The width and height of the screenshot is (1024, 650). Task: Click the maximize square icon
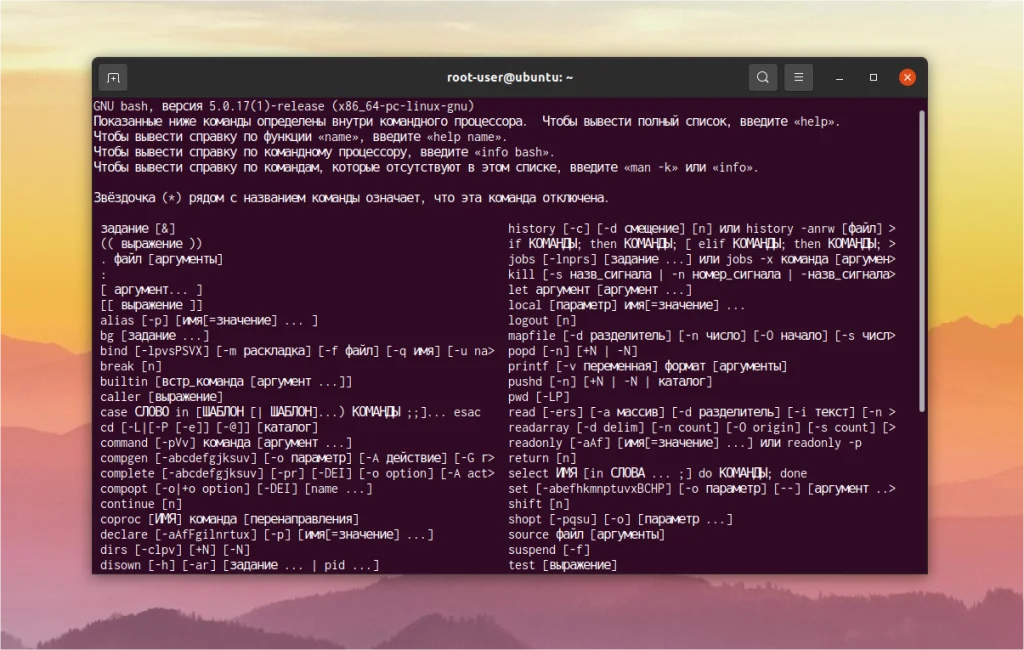coord(873,77)
